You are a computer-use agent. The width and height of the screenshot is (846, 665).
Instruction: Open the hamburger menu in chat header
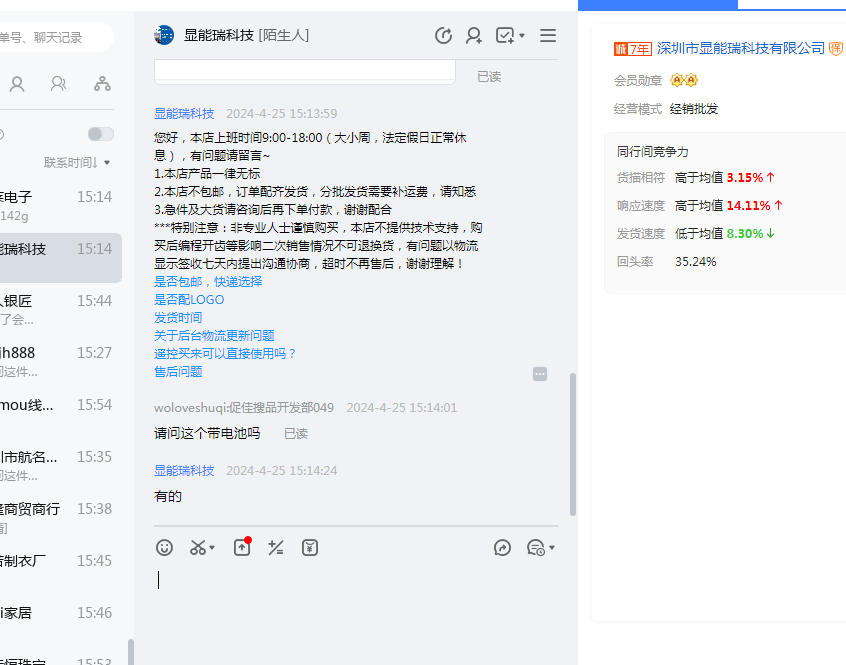tap(548, 36)
